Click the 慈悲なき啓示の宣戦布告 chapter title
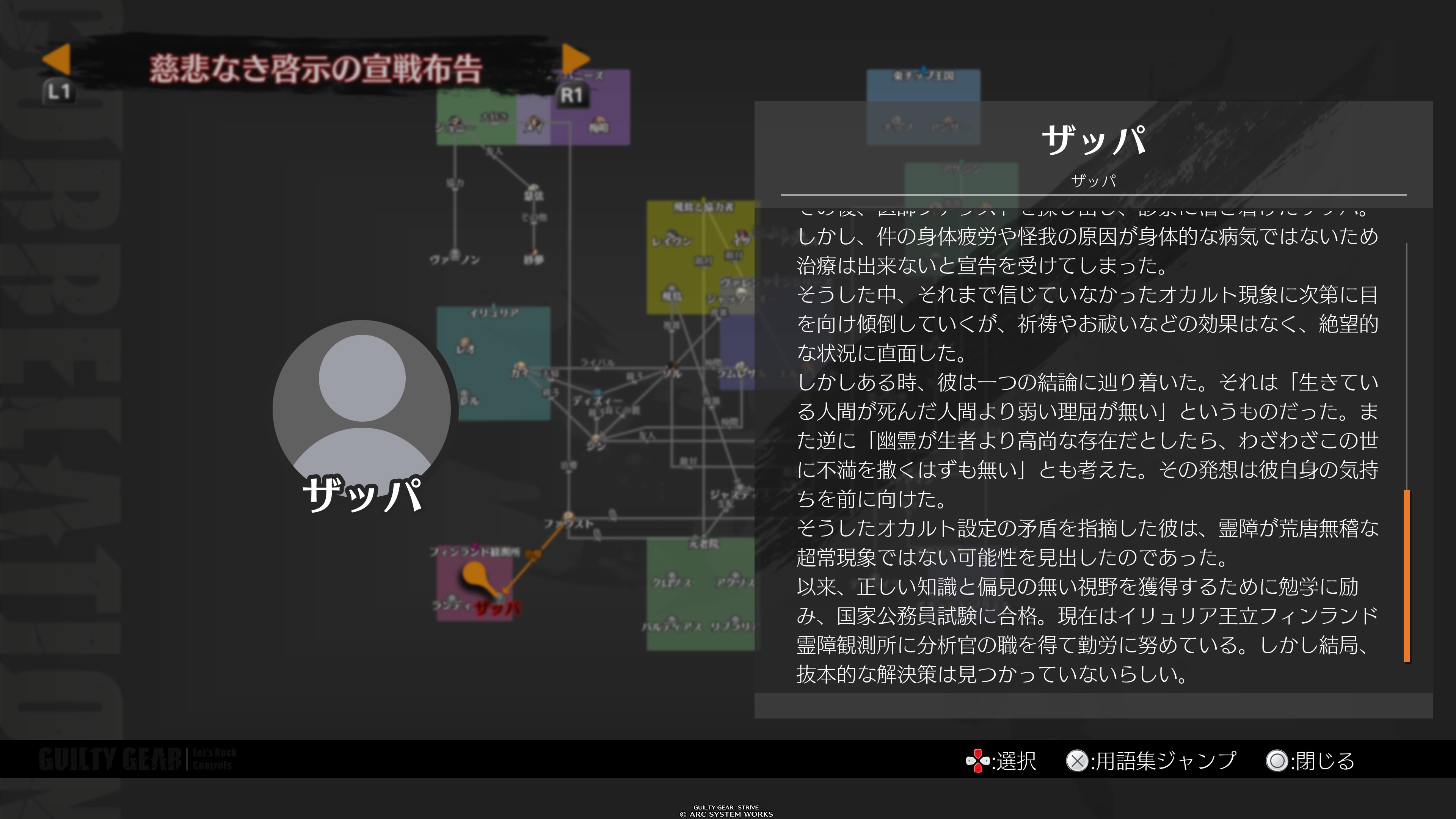 pyautogui.click(x=315, y=69)
